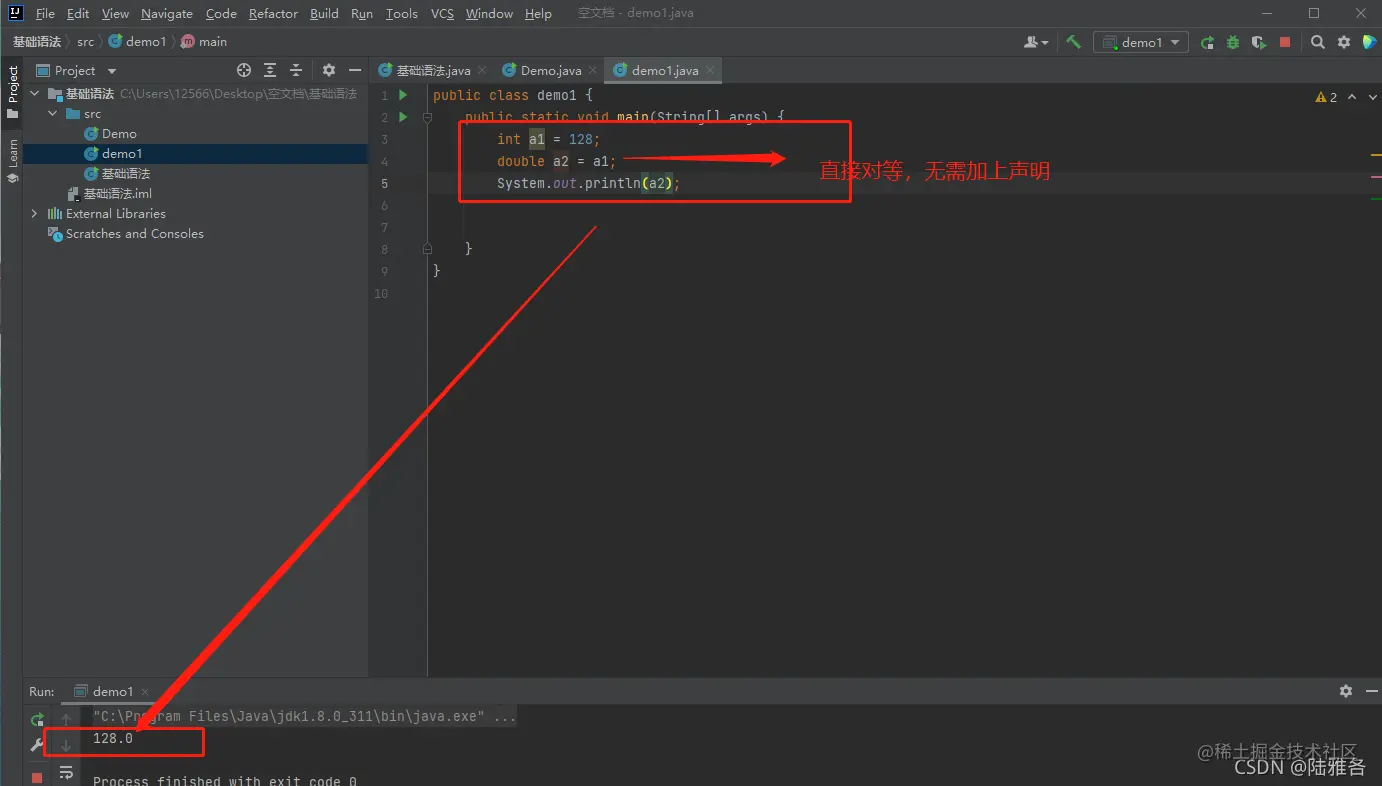Screen dimensions: 1382x786
Task: Select Scratches and Consoles
Action: [x=126, y=233]
